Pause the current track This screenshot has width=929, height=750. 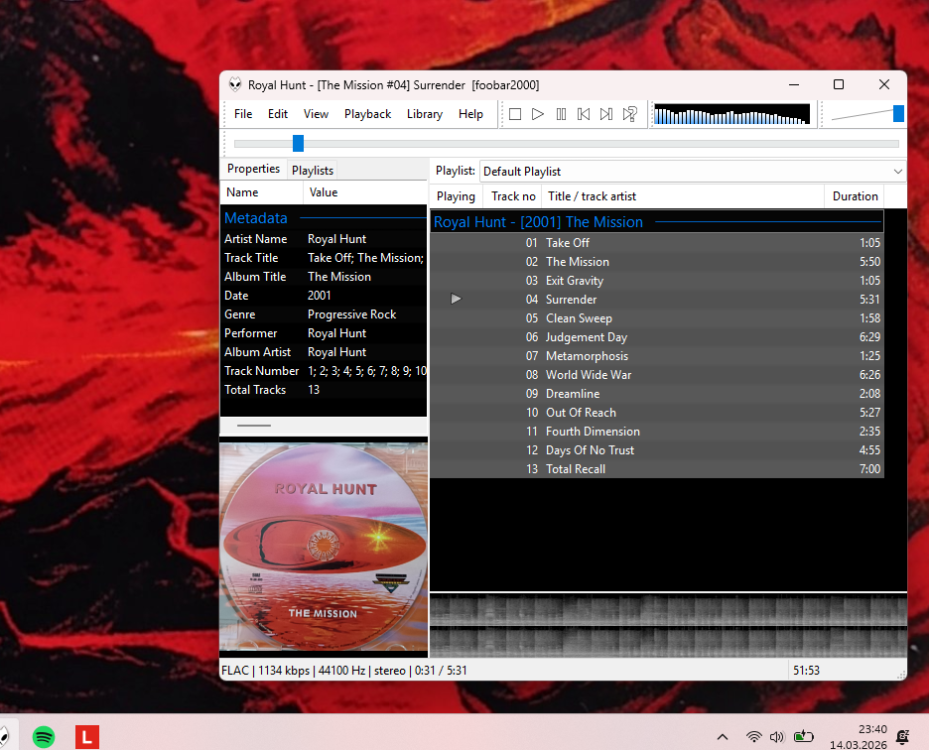tap(561, 114)
